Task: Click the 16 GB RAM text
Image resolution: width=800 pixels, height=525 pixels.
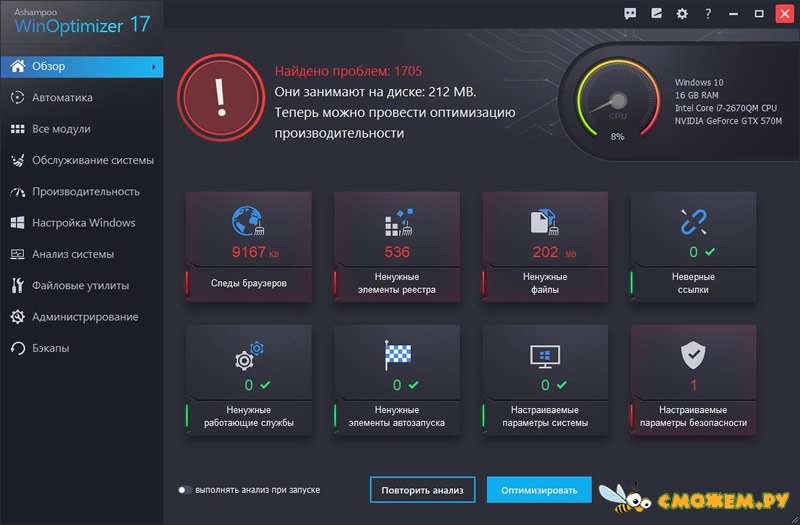Action: click(696, 95)
